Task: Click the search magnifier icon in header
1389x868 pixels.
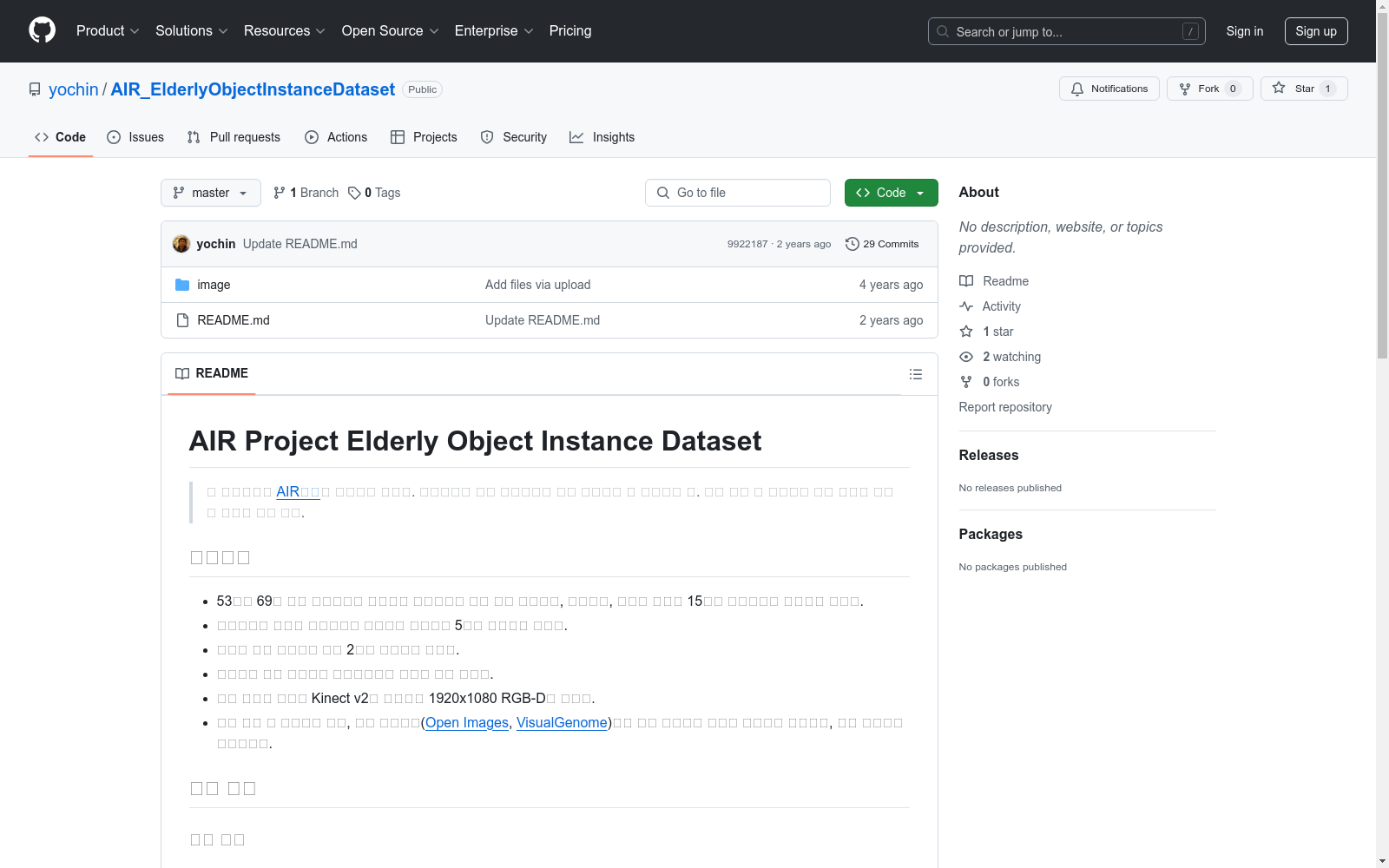Action: [x=943, y=31]
